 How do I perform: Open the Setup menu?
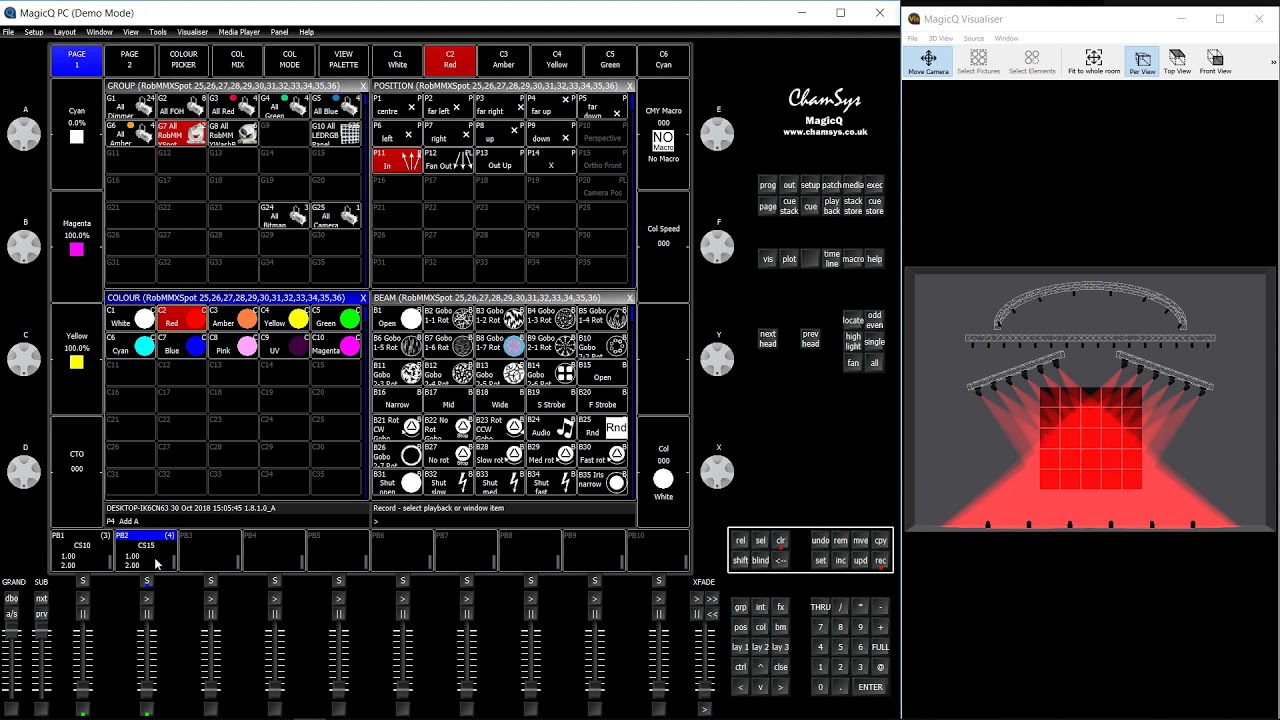[x=34, y=32]
